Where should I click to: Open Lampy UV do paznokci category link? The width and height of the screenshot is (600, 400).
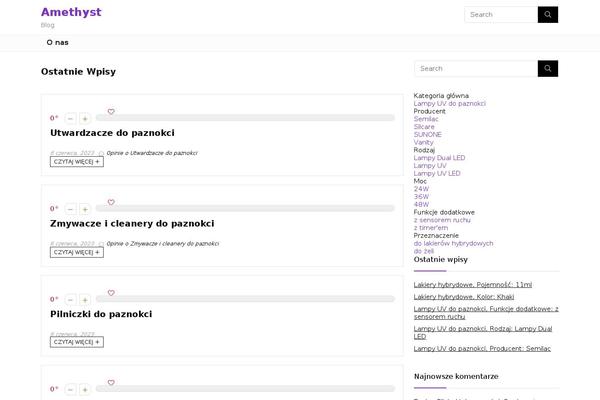[x=450, y=103]
